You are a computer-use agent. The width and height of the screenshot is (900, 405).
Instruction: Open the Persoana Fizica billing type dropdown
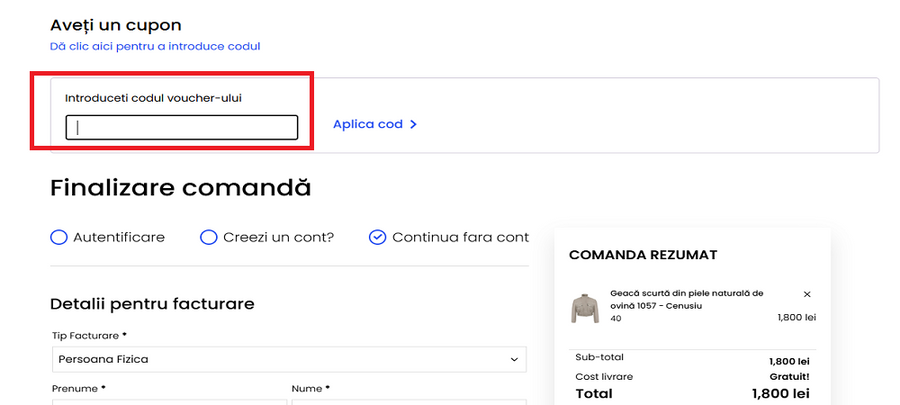(x=288, y=359)
